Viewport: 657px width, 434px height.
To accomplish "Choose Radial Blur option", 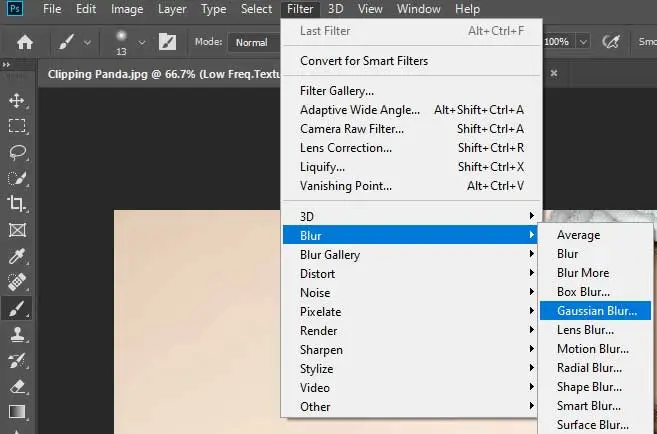I will pyautogui.click(x=595, y=367).
